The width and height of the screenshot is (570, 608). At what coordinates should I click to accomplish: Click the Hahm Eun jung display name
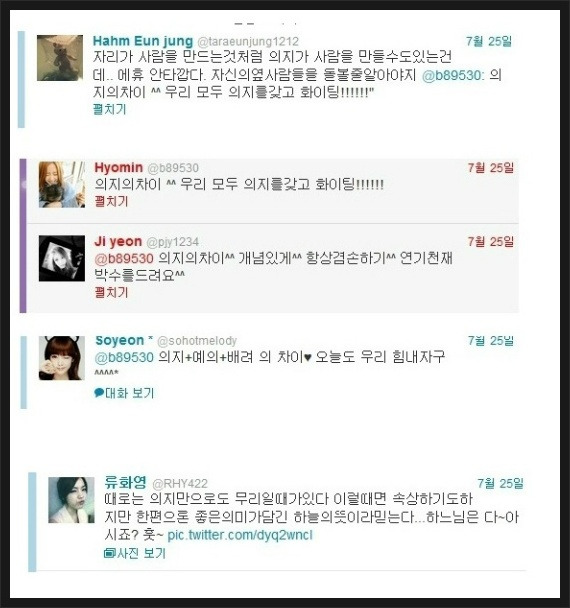[x=143, y=41]
